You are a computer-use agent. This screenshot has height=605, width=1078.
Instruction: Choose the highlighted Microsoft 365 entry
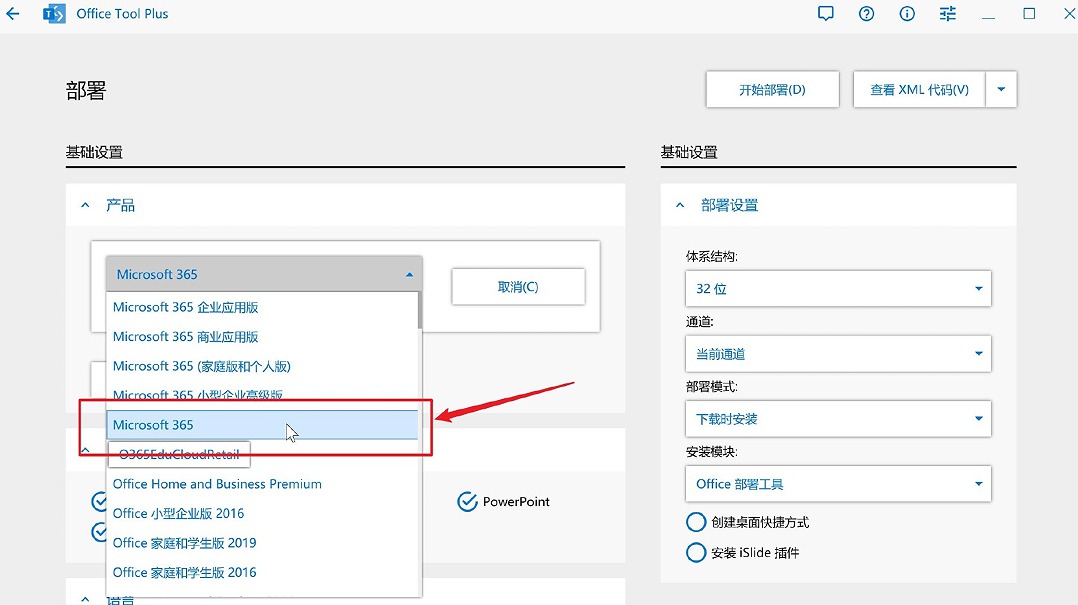coord(262,425)
